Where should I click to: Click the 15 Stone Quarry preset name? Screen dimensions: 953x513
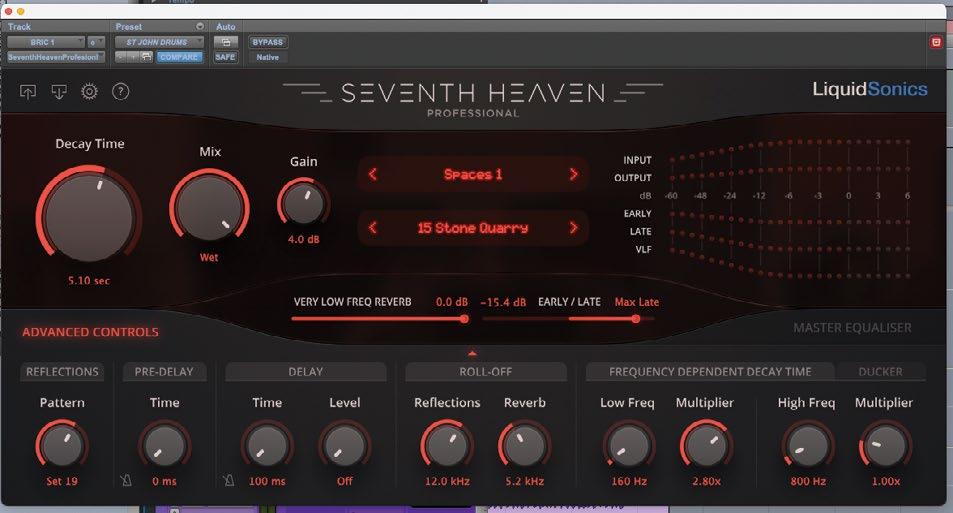point(473,228)
